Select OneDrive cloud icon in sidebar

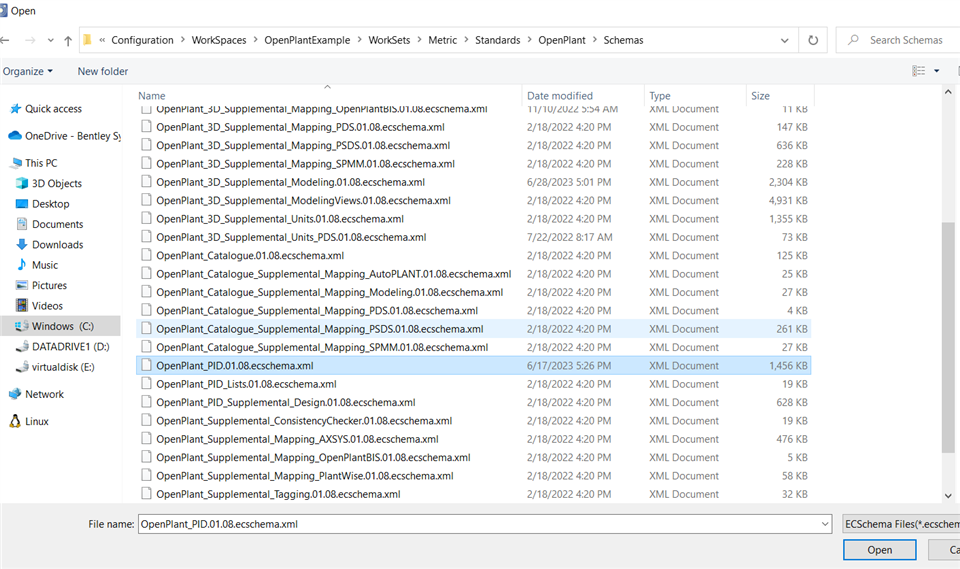[15, 136]
